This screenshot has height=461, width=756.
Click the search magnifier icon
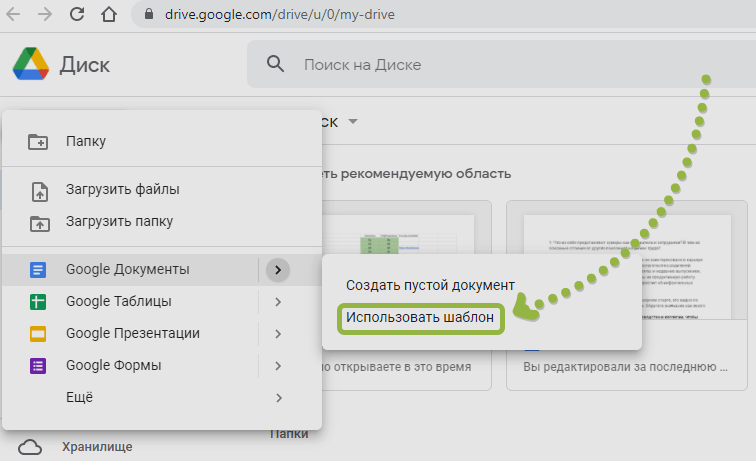click(276, 65)
